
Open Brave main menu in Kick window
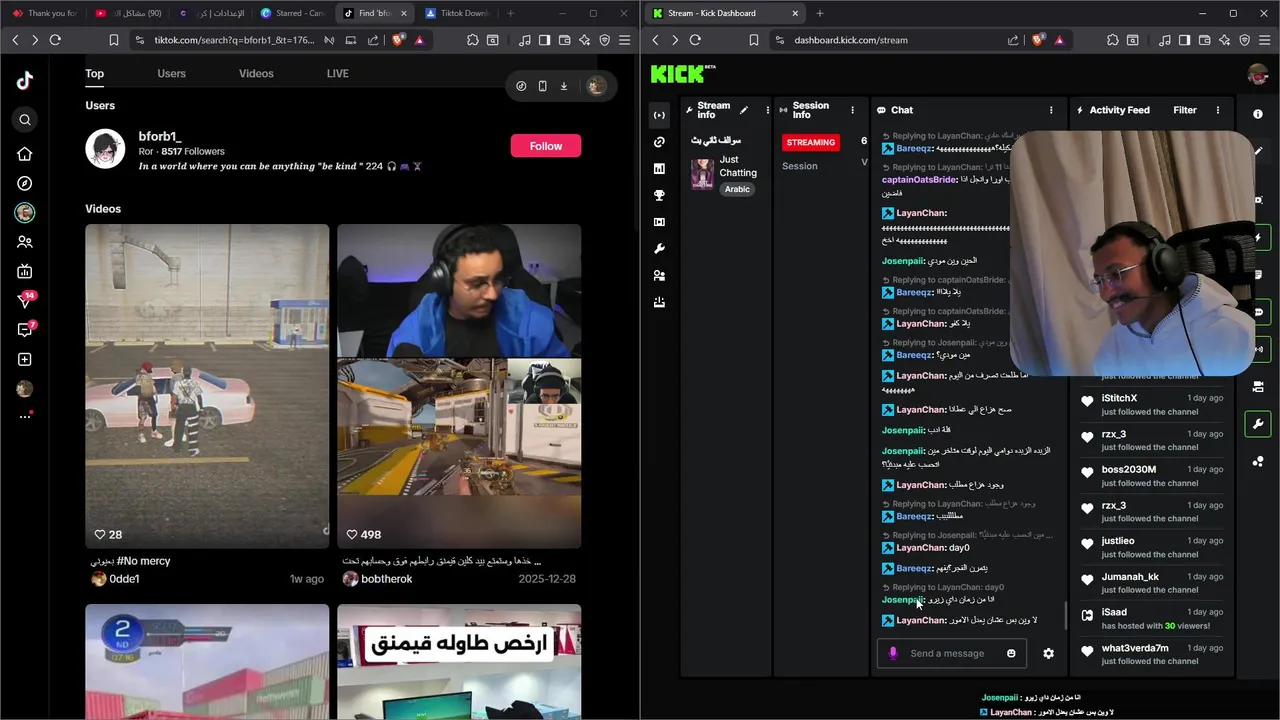(x=1265, y=40)
